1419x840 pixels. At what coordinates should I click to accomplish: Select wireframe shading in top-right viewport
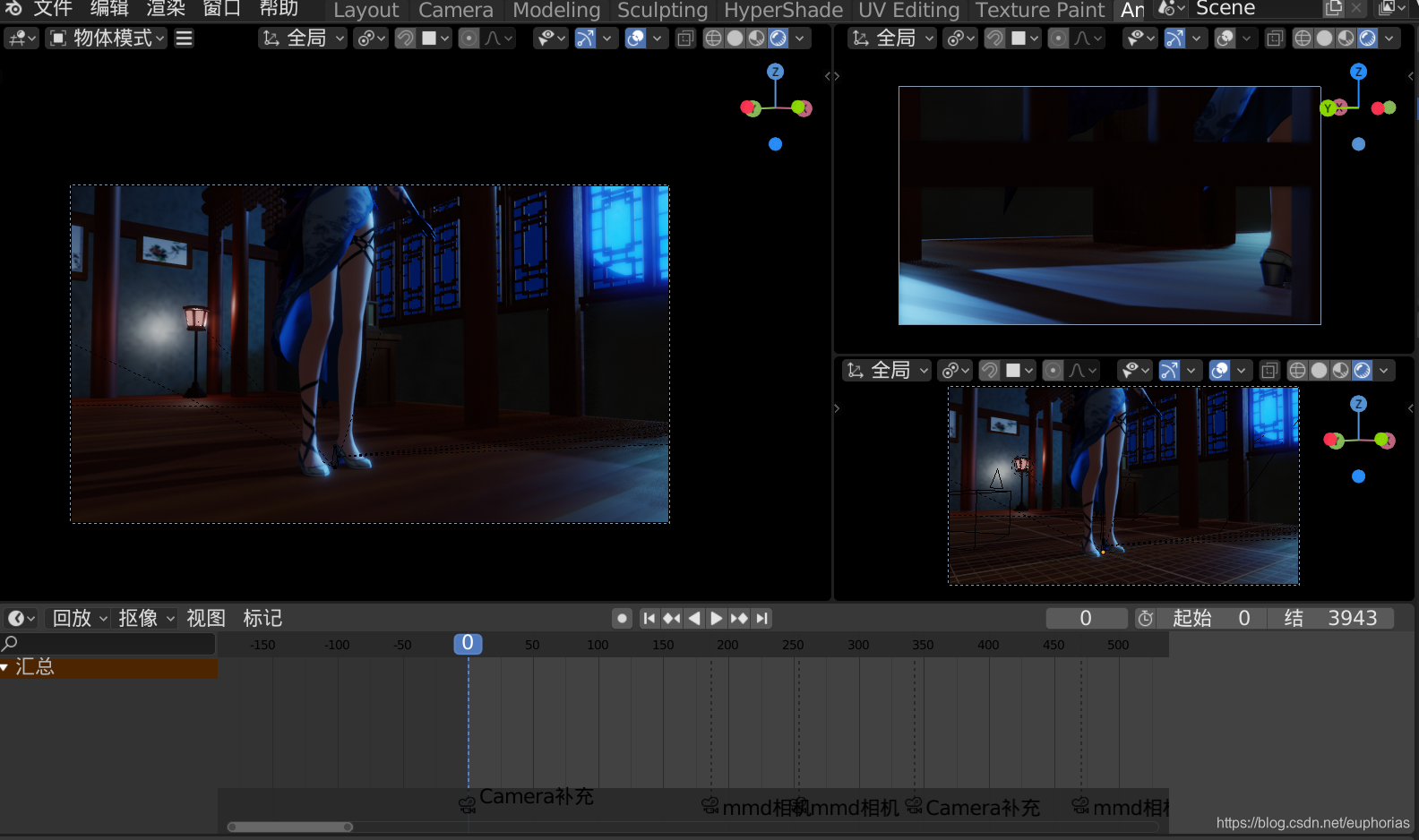[x=1303, y=39]
